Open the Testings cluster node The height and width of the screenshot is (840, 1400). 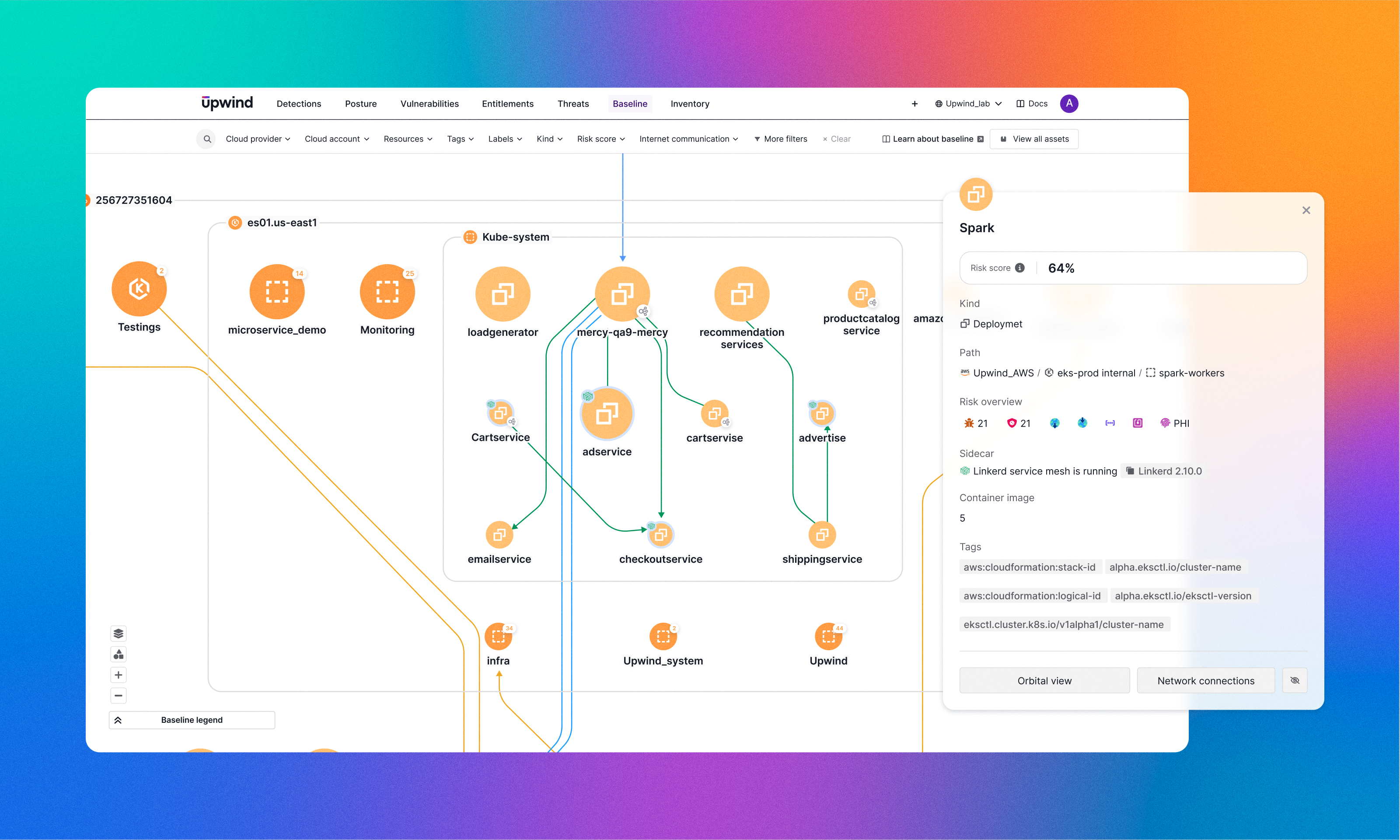pyautogui.click(x=139, y=289)
